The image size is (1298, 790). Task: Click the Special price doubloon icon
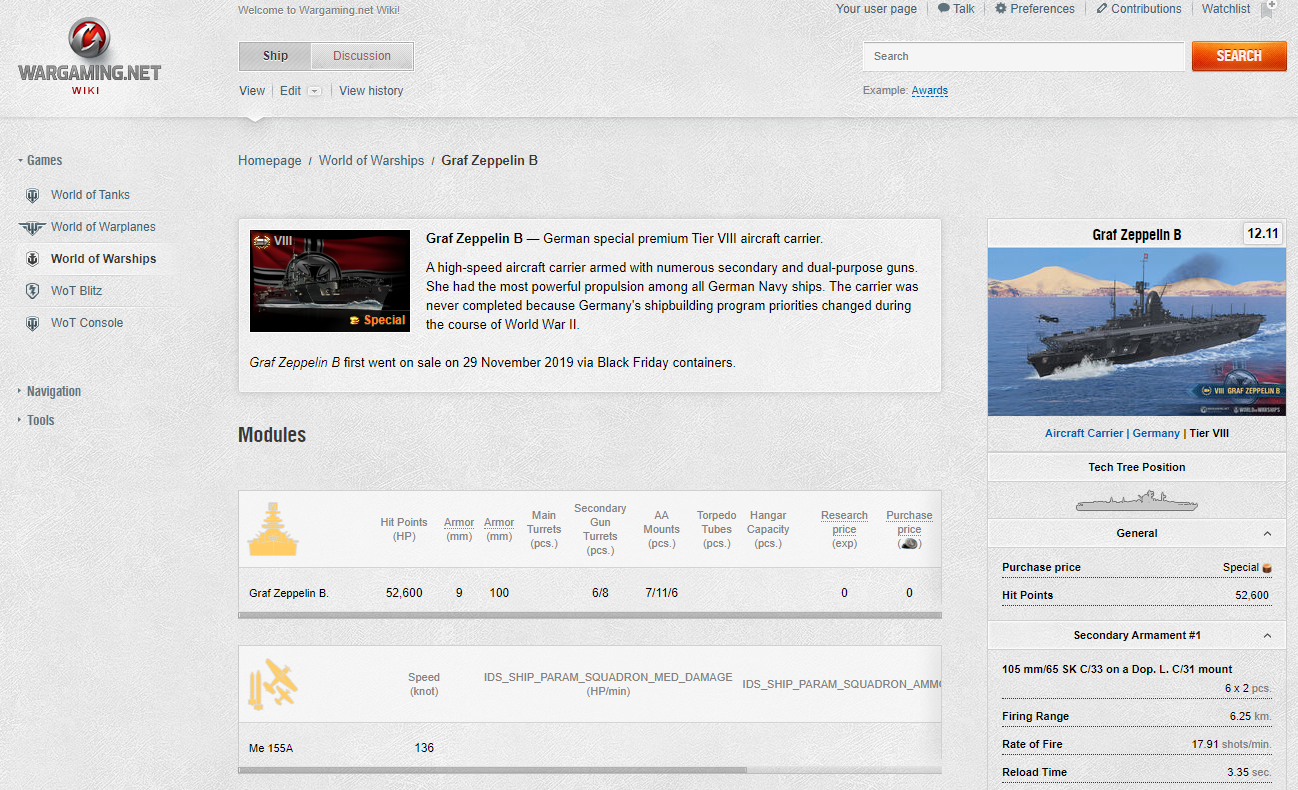(1267, 568)
